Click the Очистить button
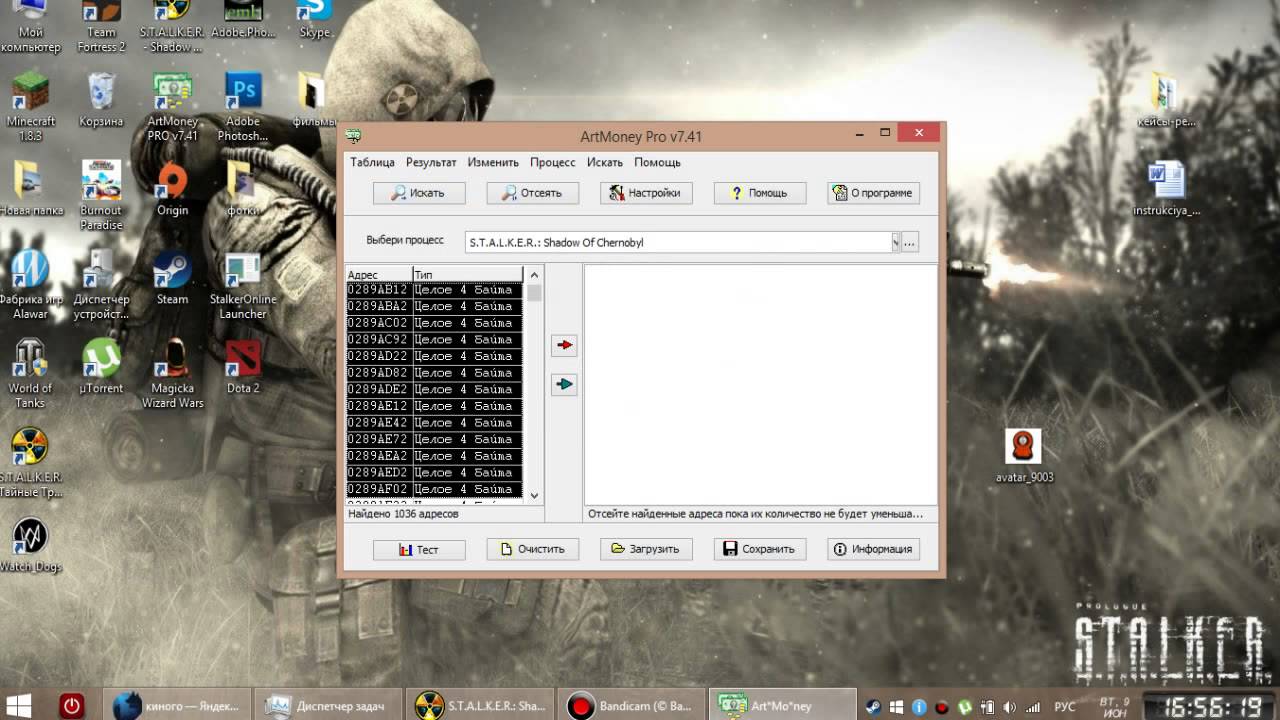1280x720 pixels. point(533,549)
